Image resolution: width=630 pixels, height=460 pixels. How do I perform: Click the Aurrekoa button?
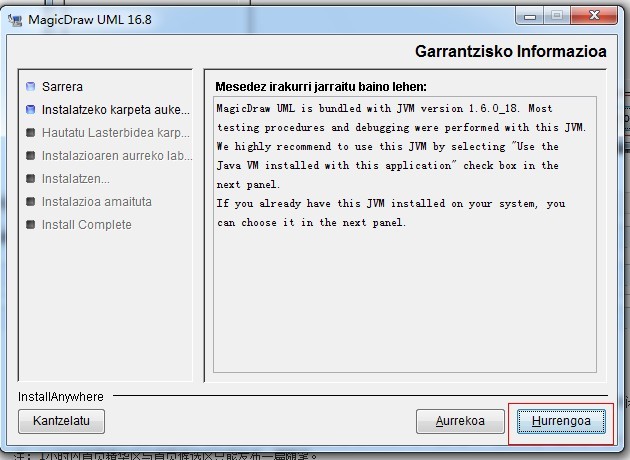[x=460, y=421]
